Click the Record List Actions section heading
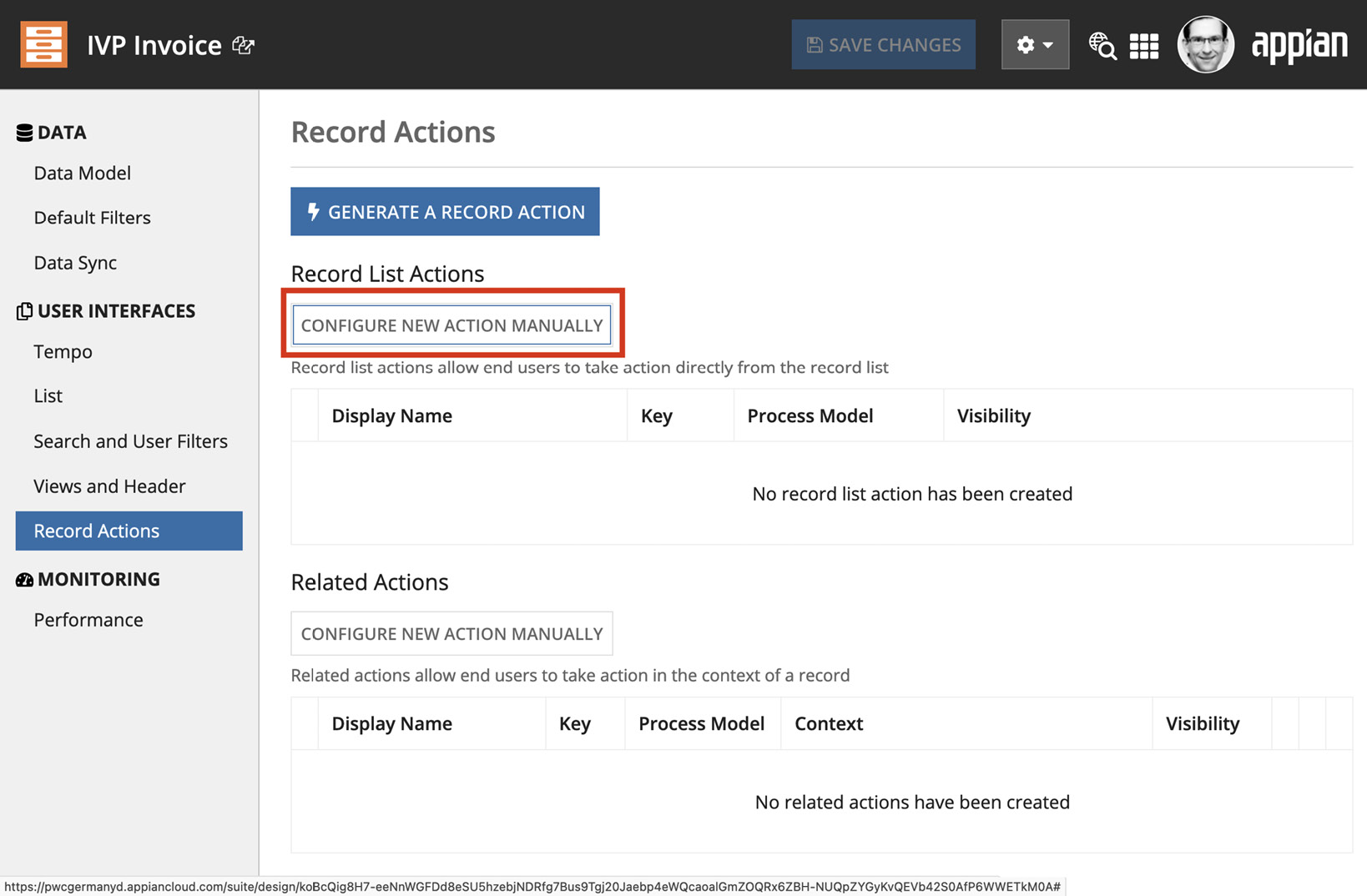Screen dimensions: 1367x896 click(x=387, y=274)
